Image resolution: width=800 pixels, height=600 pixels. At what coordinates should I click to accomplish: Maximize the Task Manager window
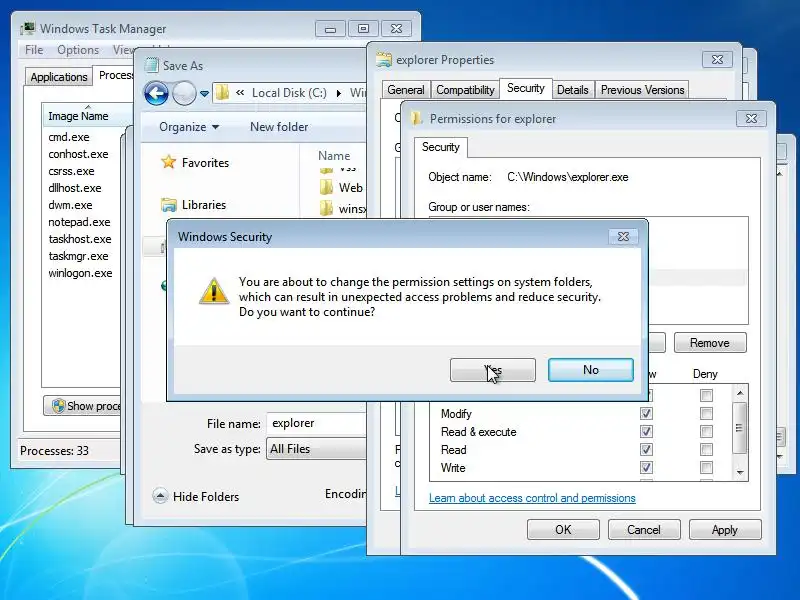(363, 29)
